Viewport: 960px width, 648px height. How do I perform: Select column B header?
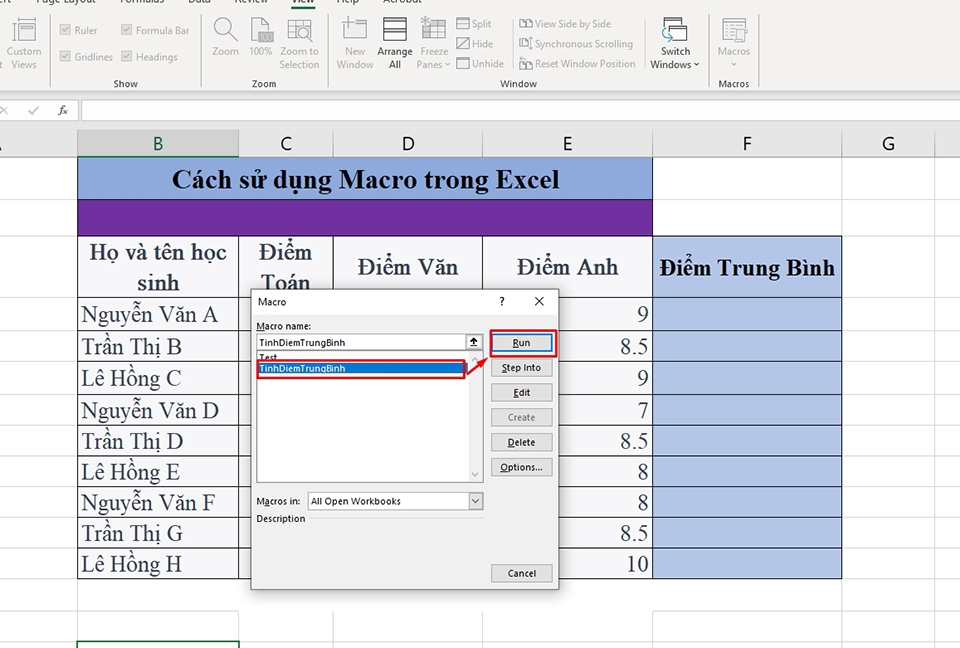(158, 143)
